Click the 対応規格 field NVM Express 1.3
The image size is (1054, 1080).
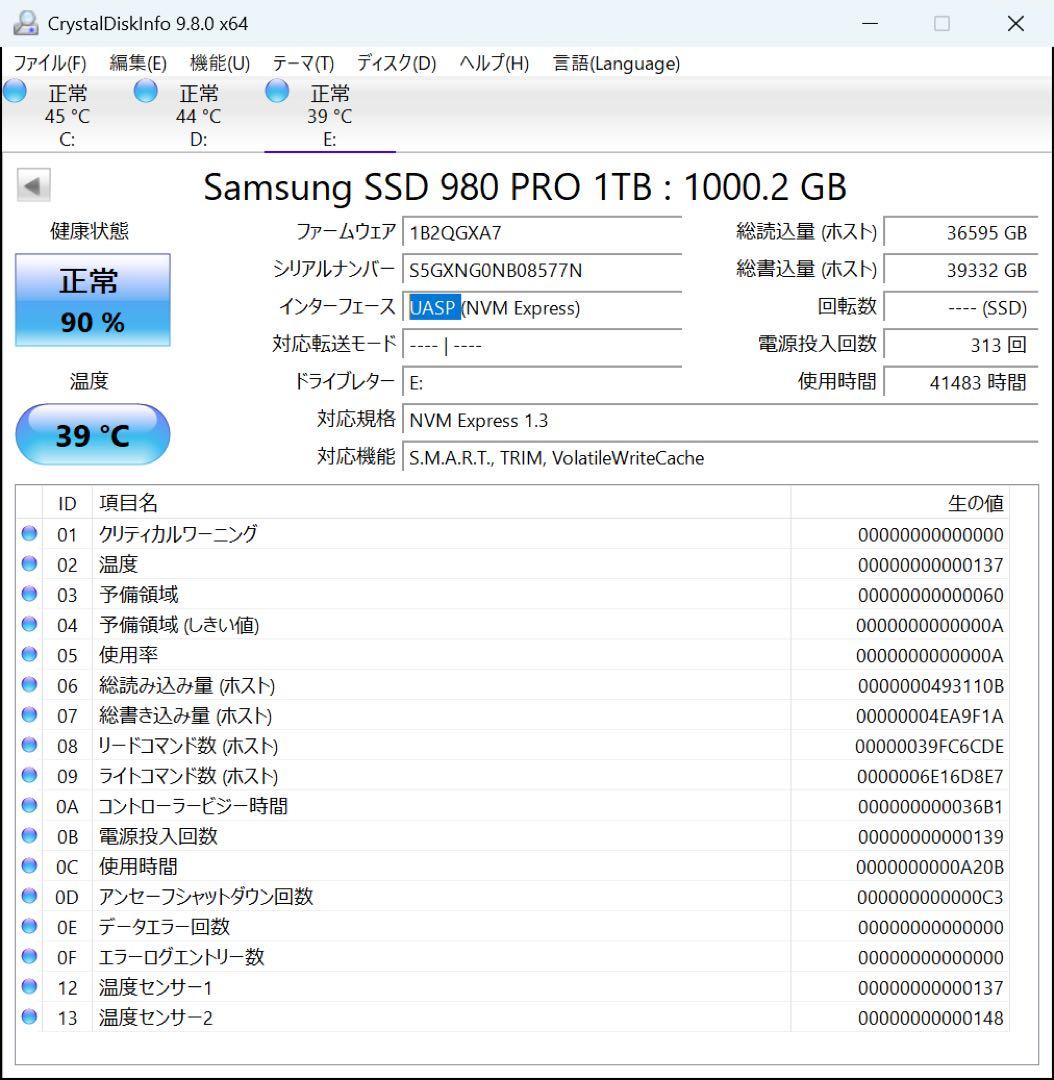pos(720,420)
